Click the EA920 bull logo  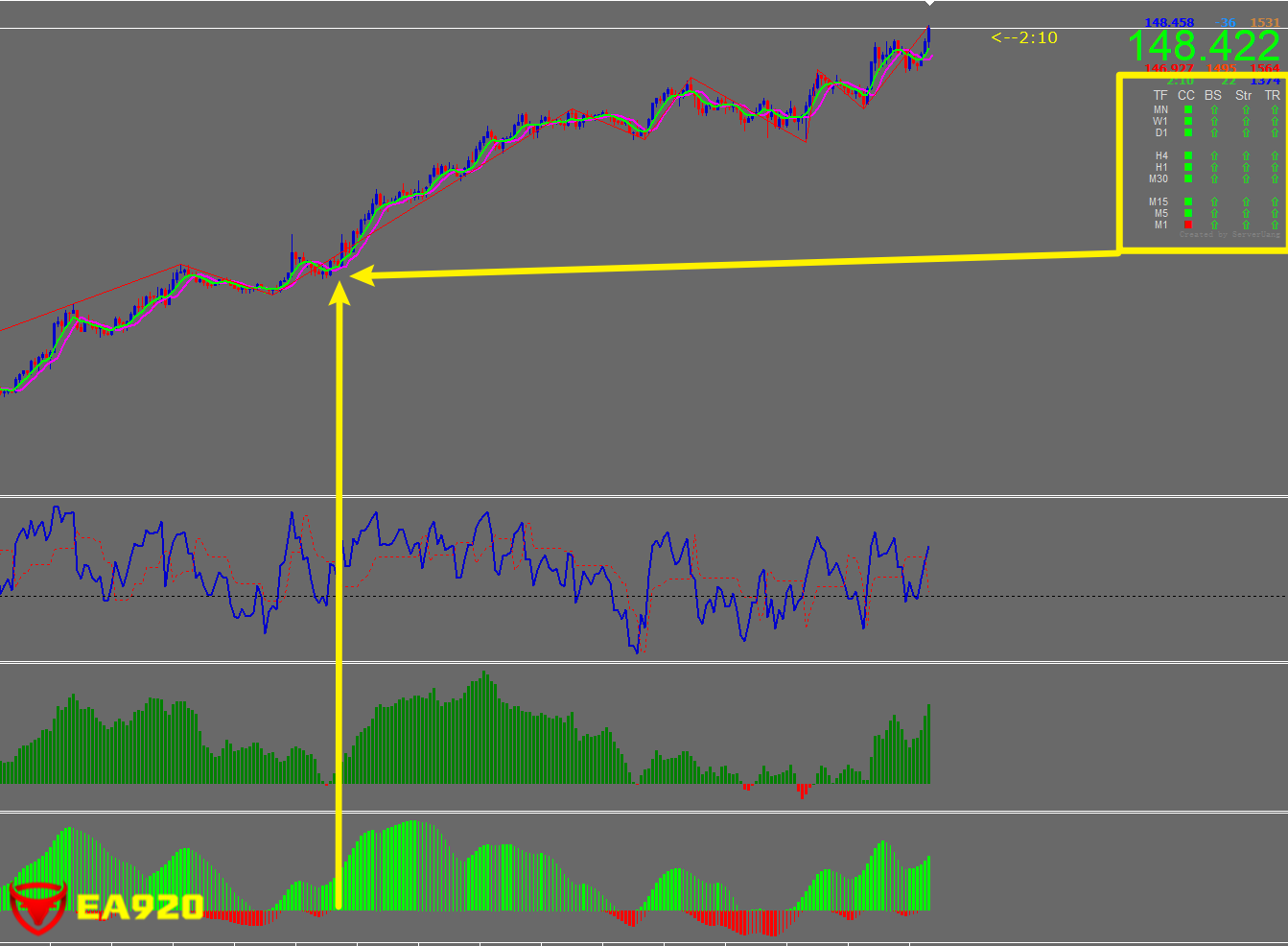pos(37,907)
